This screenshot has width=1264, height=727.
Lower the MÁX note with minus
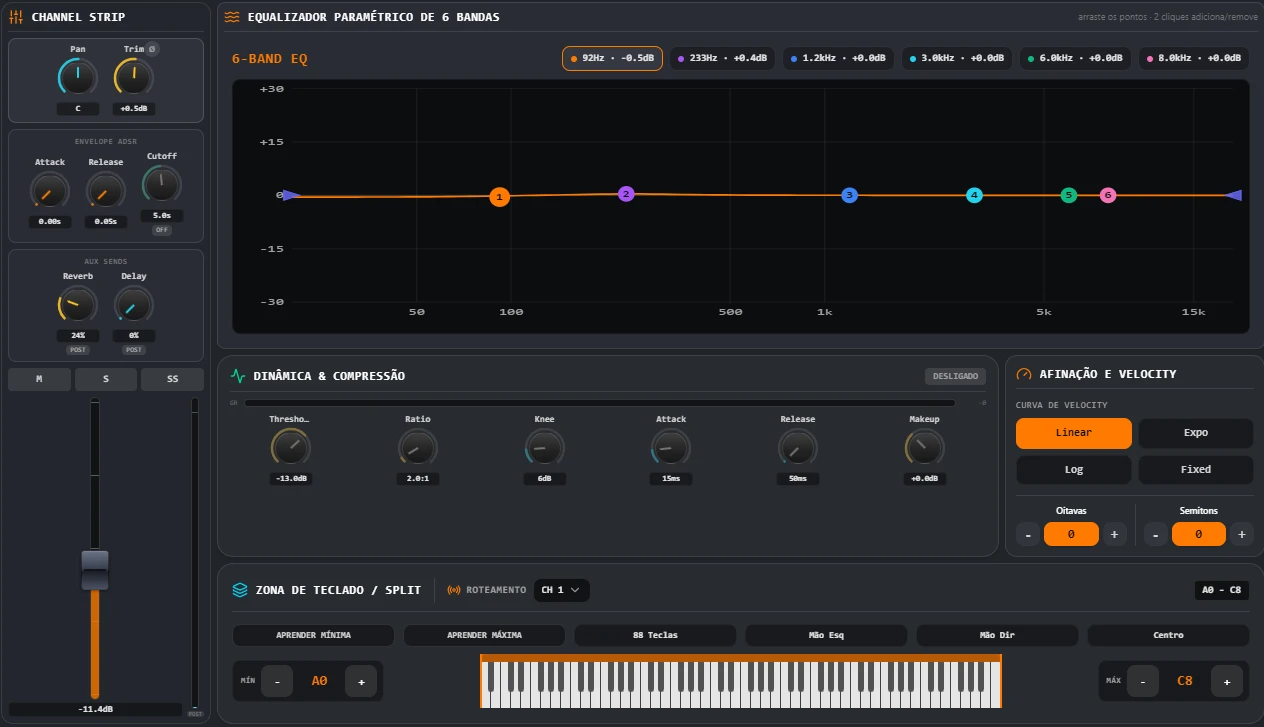1143,681
